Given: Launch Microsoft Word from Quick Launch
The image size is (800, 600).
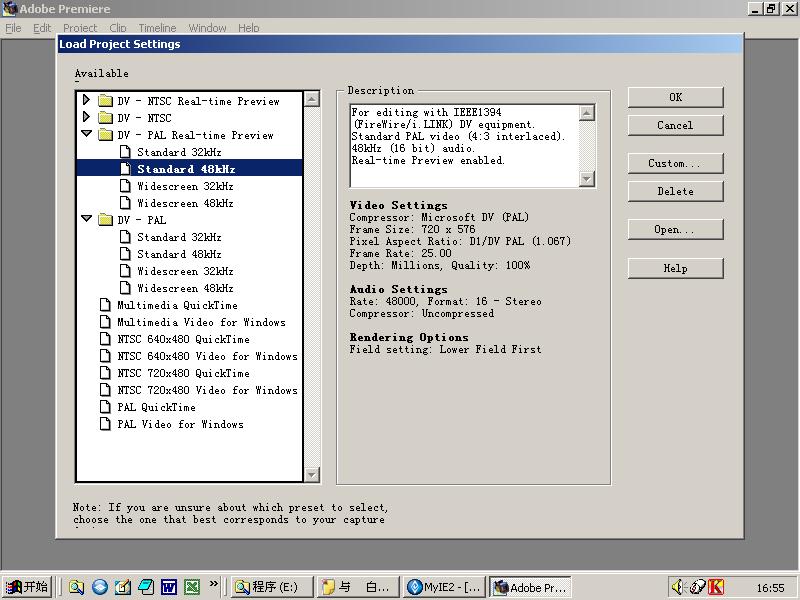Looking at the screenshot, I should pos(169,587).
